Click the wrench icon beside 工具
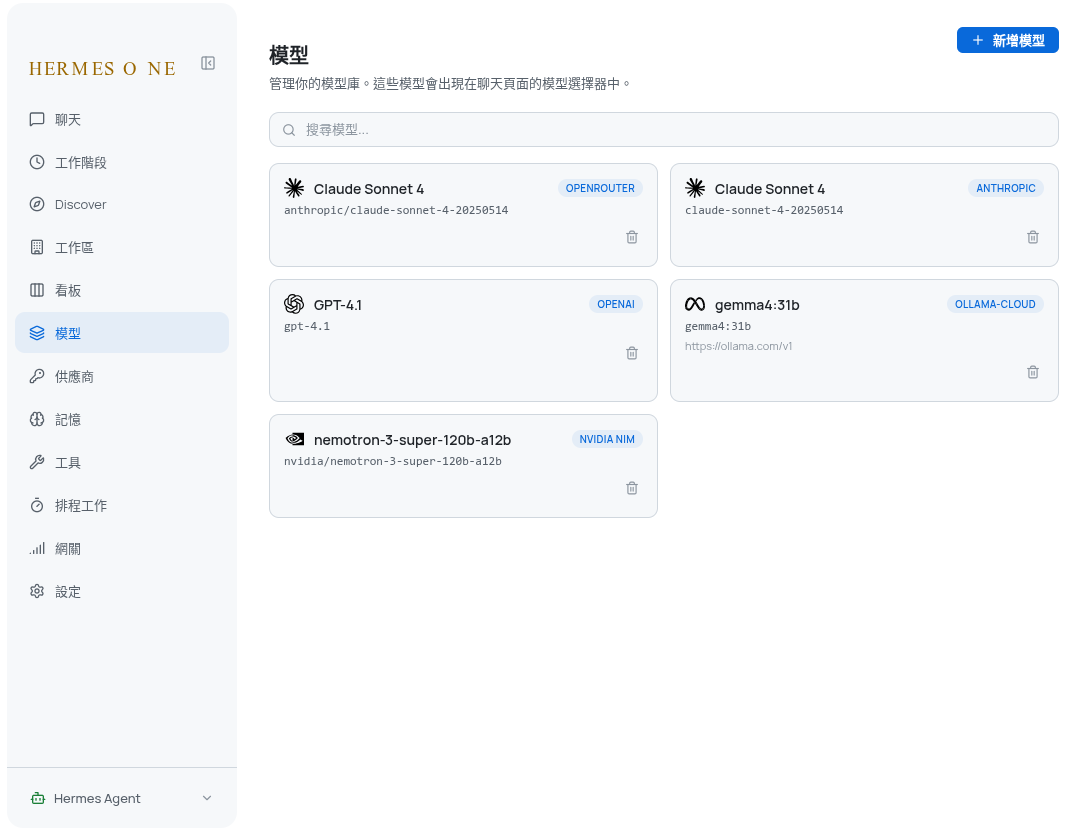 (x=37, y=462)
